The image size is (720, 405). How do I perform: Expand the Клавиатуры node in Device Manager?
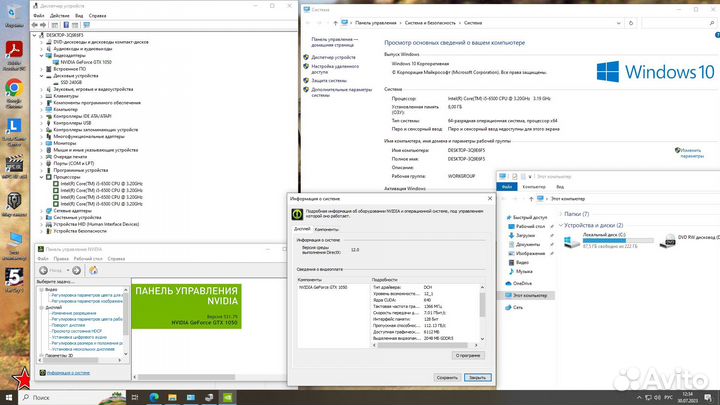coord(42,96)
